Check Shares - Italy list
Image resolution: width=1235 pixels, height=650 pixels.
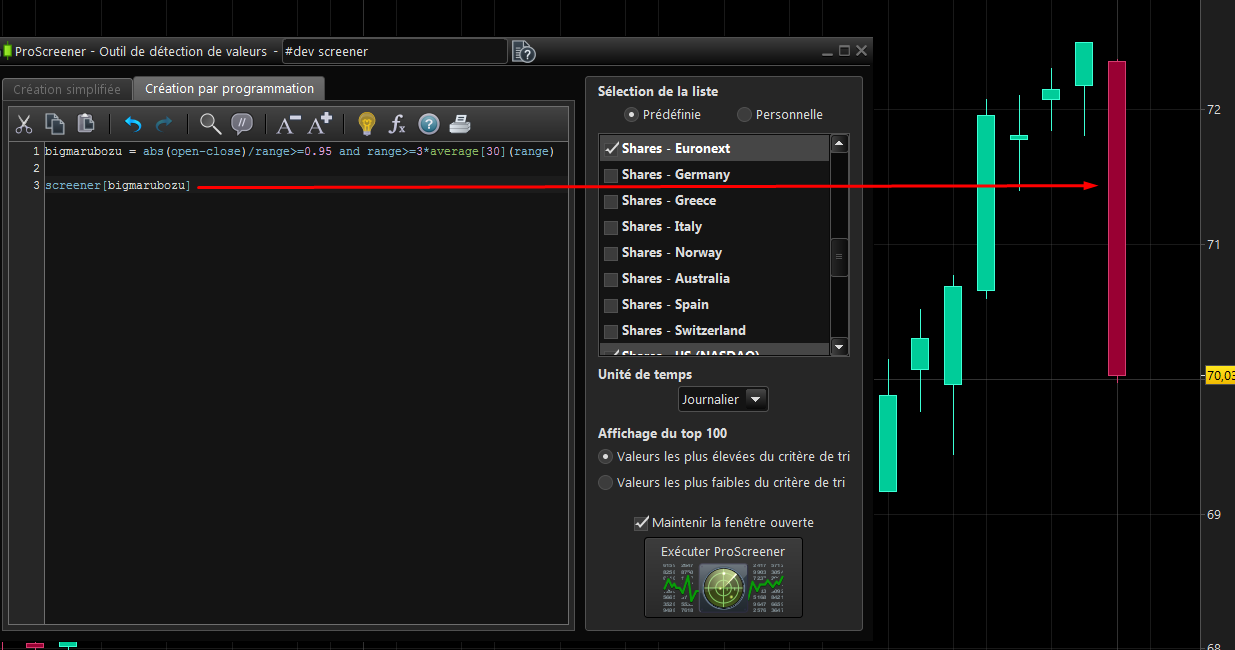coord(610,227)
